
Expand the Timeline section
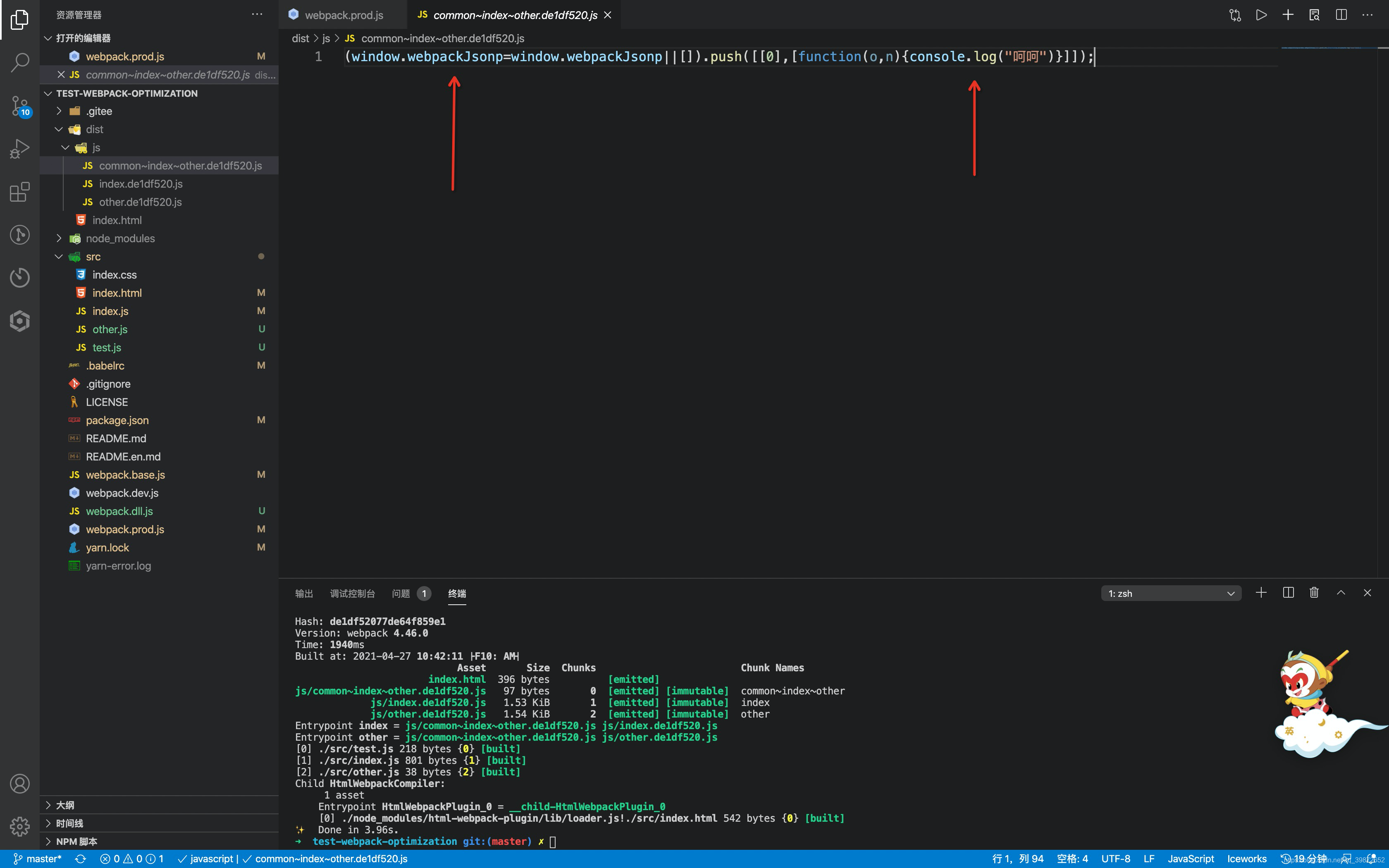(x=159, y=823)
